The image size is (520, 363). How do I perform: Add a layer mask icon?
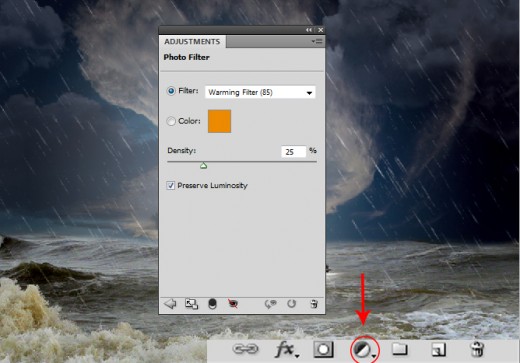click(x=323, y=349)
